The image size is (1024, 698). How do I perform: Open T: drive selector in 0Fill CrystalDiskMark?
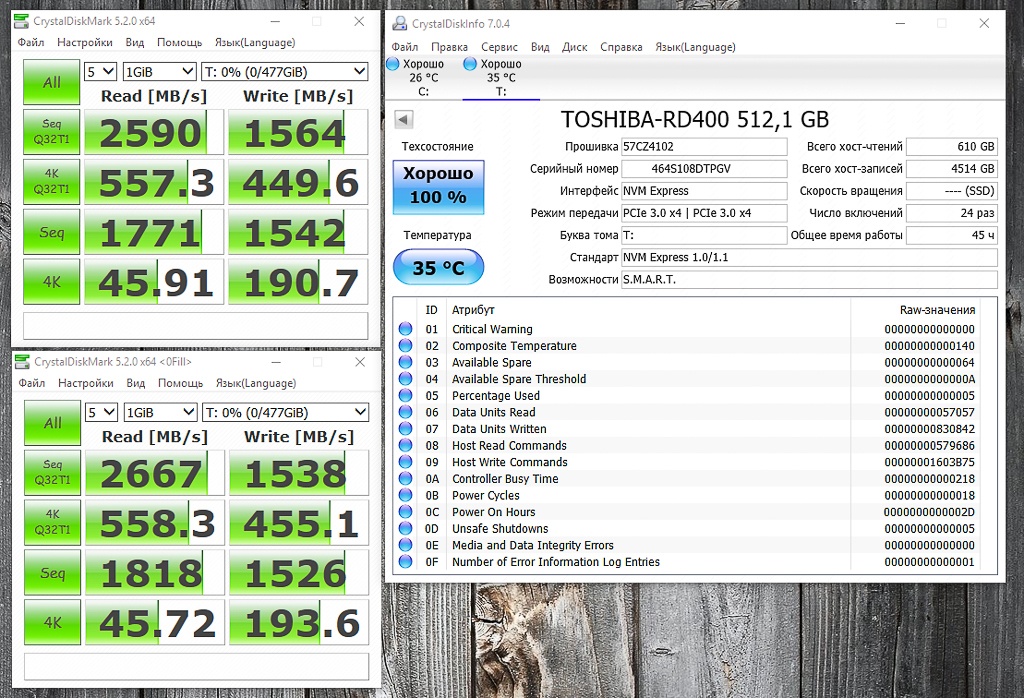coord(285,412)
